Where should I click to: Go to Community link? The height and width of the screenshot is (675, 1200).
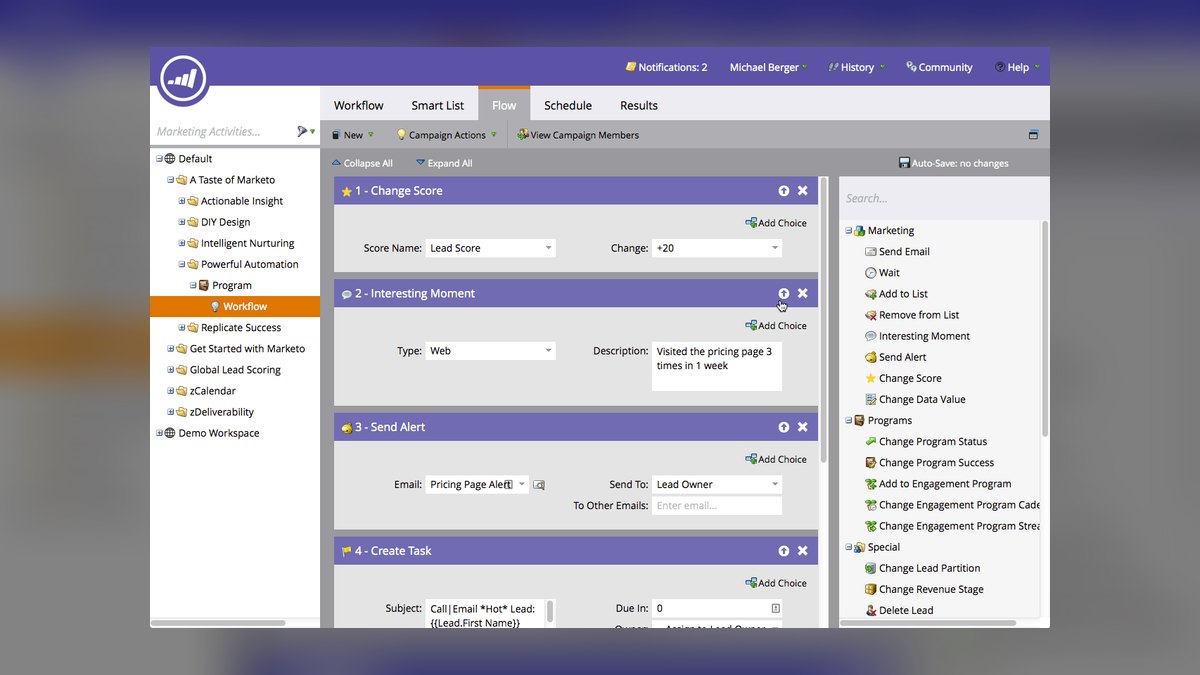point(939,67)
